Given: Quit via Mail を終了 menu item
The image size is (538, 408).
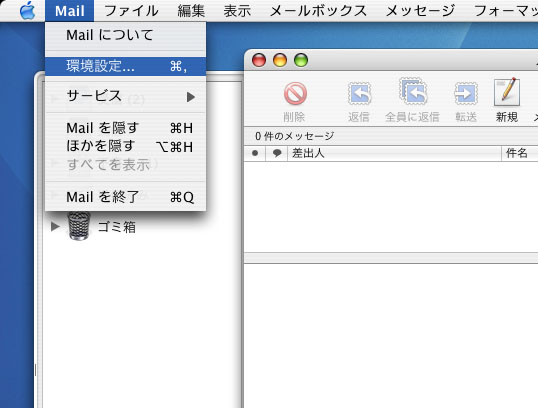Looking at the screenshot, I should (126, 197).
